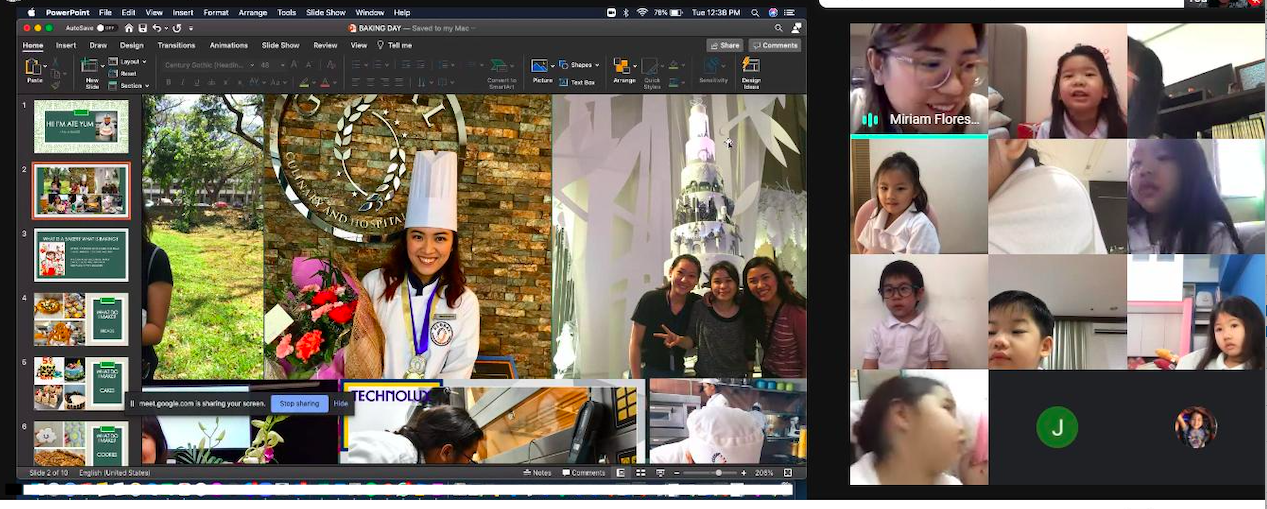
Task: Open the Slide Show menu in menu bar
Action: [326, 12]
